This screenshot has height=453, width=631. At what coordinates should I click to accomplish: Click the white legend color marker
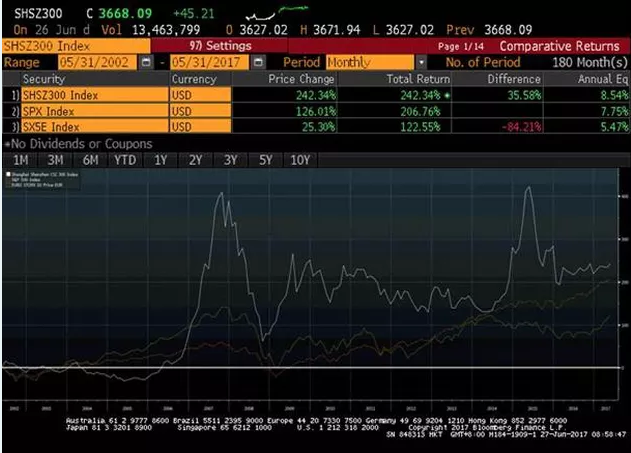click(x=8, y=174)
